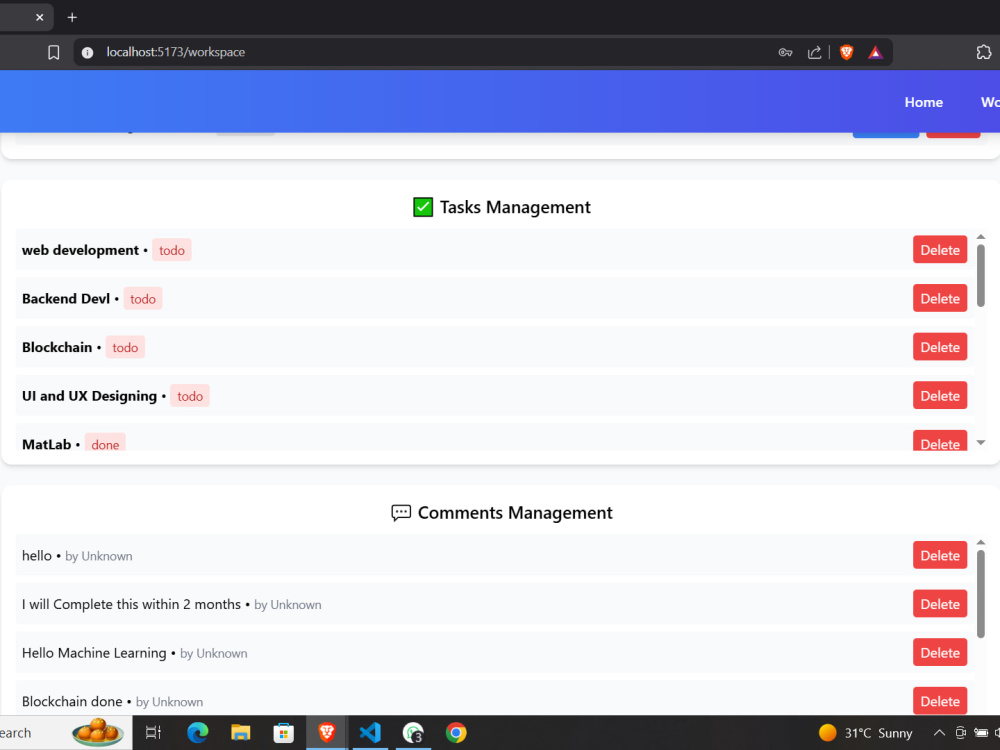1000x750 pixels.
Task: Select the UI and UX Designing task name
Action: point(89,396)
